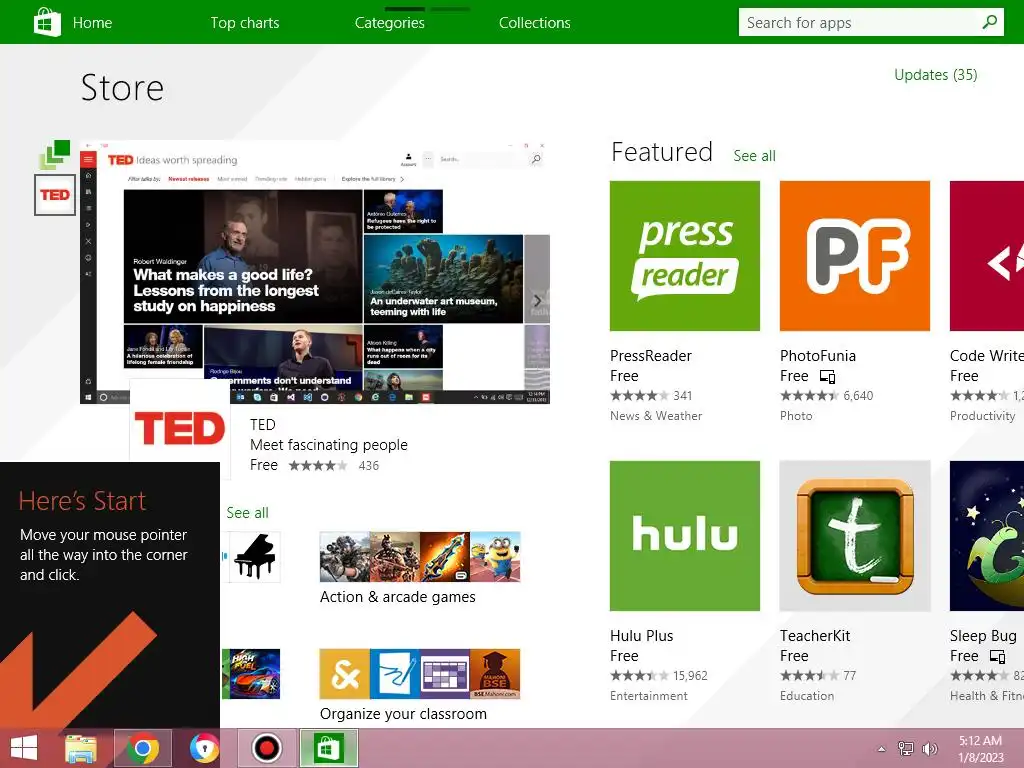Click the See all link above game collections
The height and width of the screenshot is (768, 1024).
[x=248, y=513]
